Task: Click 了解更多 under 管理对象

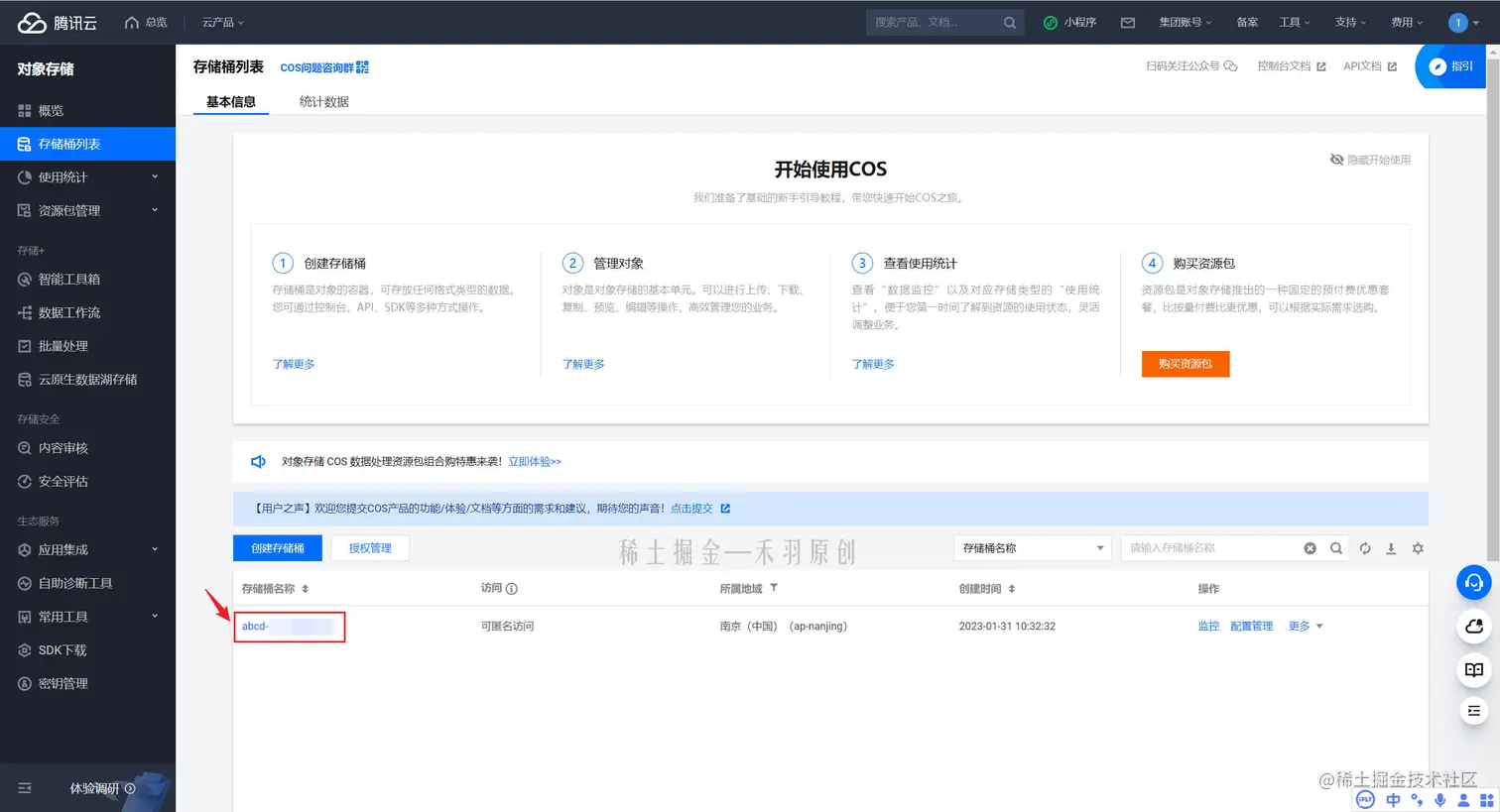Action: pos(583,365)
